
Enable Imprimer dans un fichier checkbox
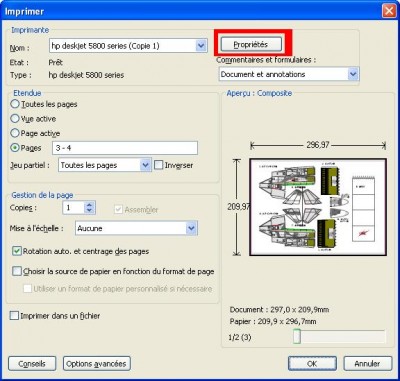coord(14,316)
